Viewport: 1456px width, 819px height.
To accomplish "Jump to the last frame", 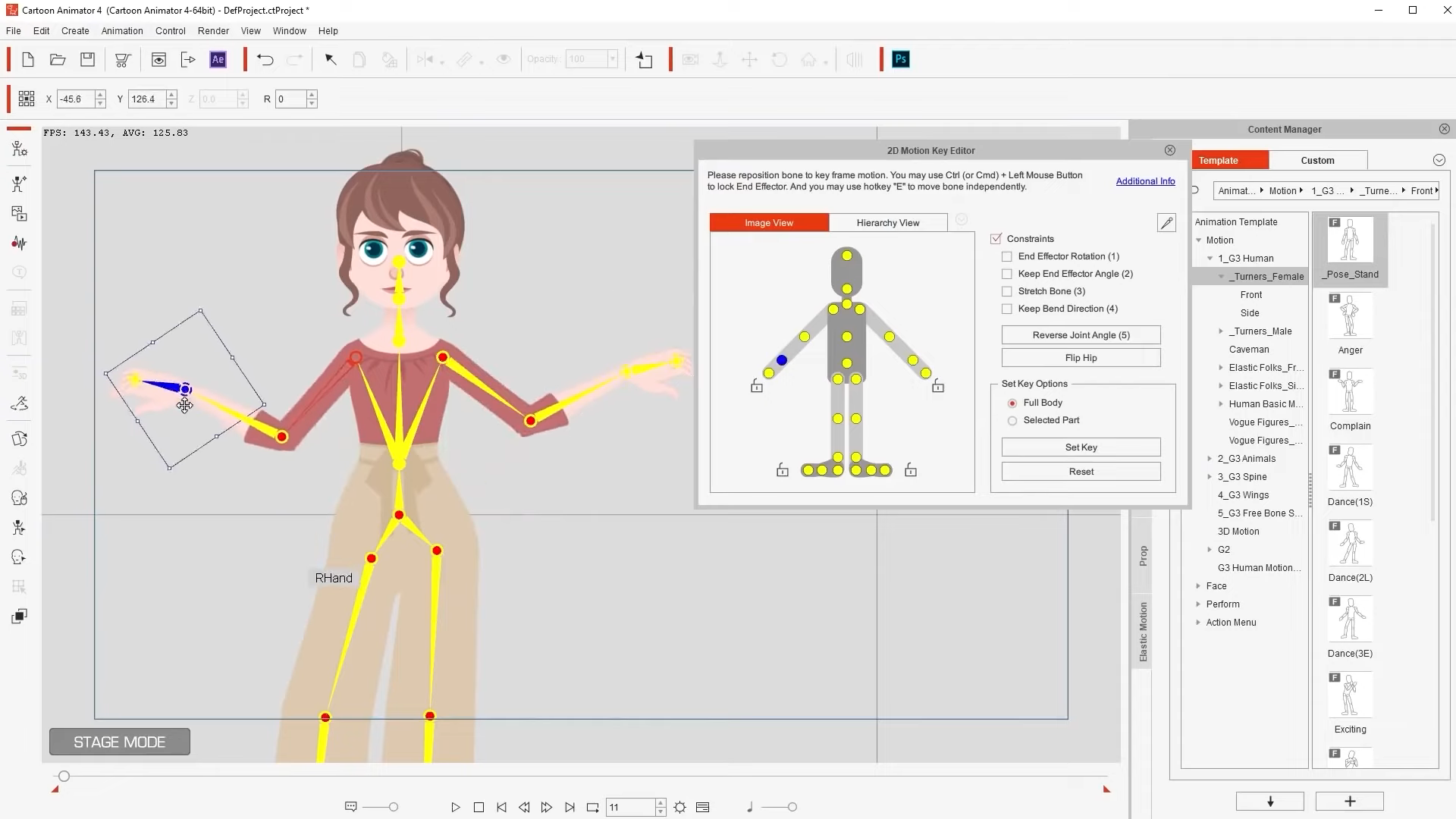I will [570, 808].
